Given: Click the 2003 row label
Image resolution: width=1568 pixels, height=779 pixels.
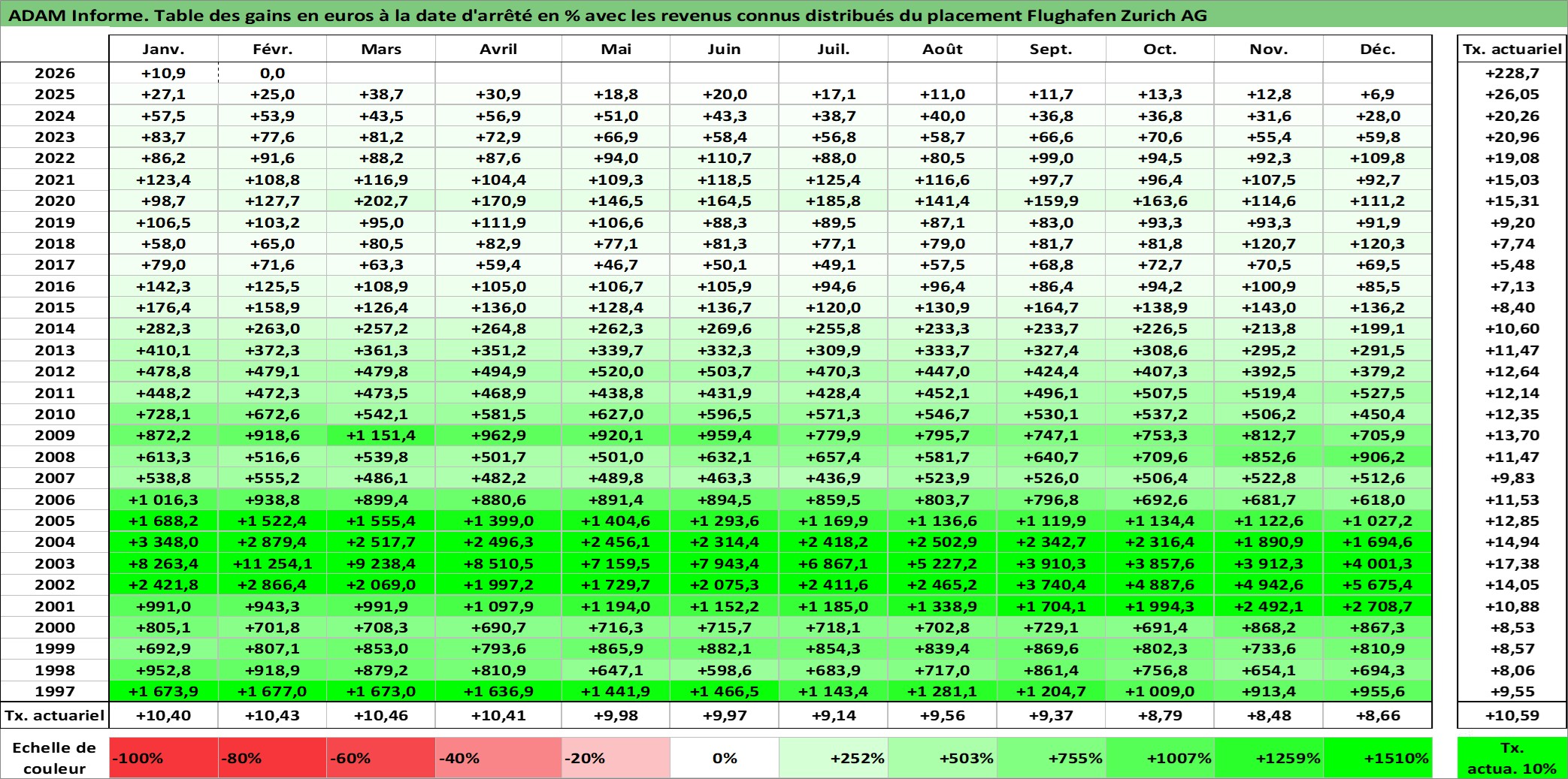Looking at the screenshot, I should 55,563.
